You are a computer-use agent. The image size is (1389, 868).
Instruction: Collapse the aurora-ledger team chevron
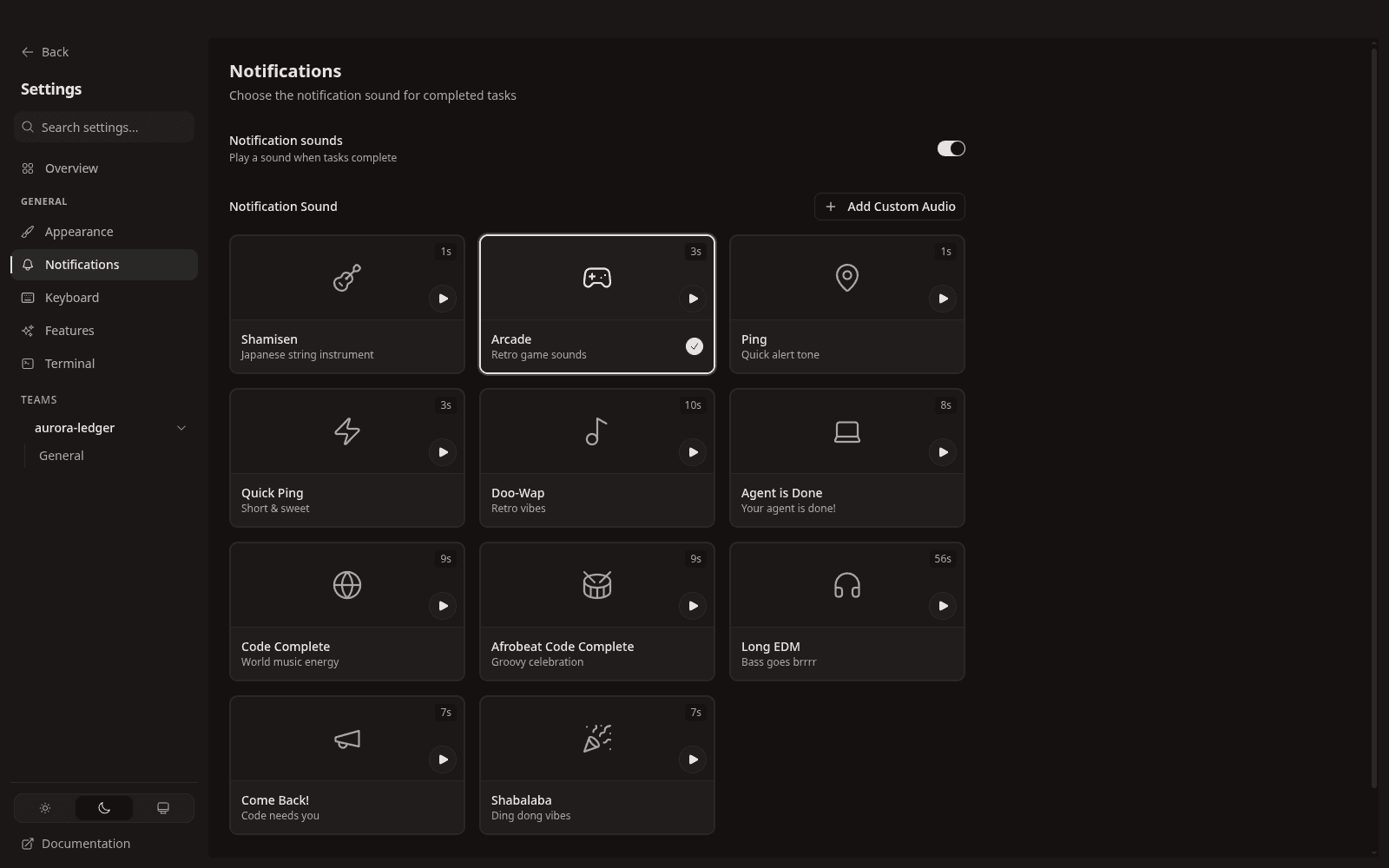pyautogui.click(x=181, y=428)
